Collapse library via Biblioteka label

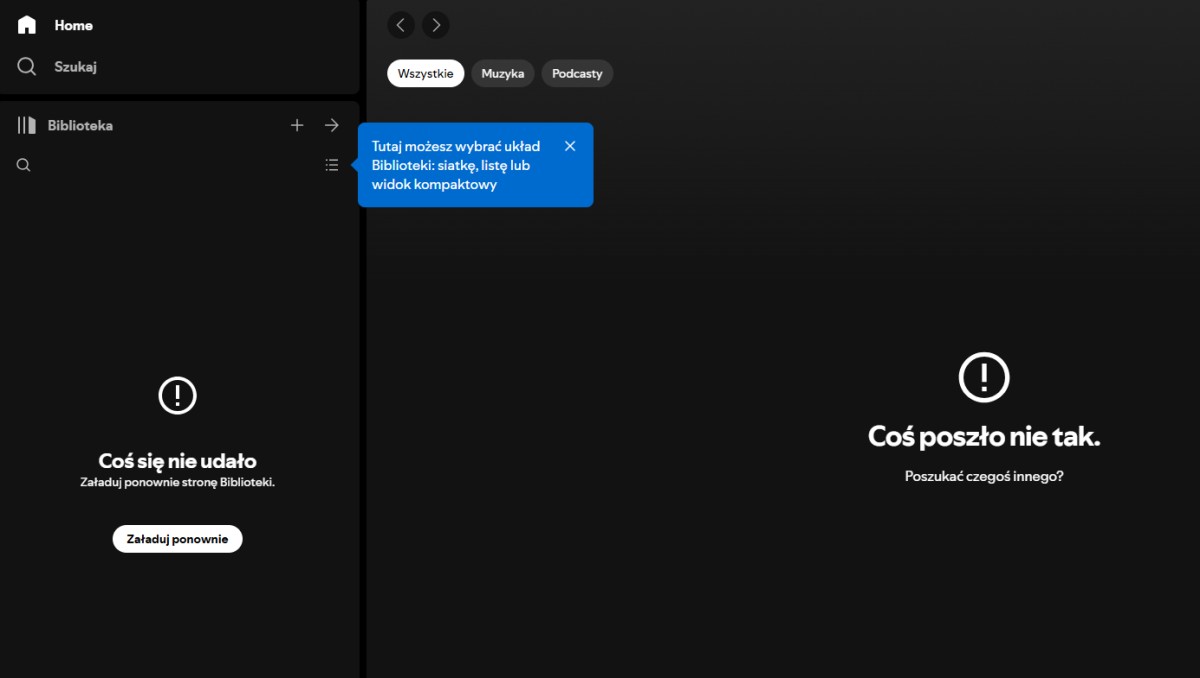tap(80, 126)
